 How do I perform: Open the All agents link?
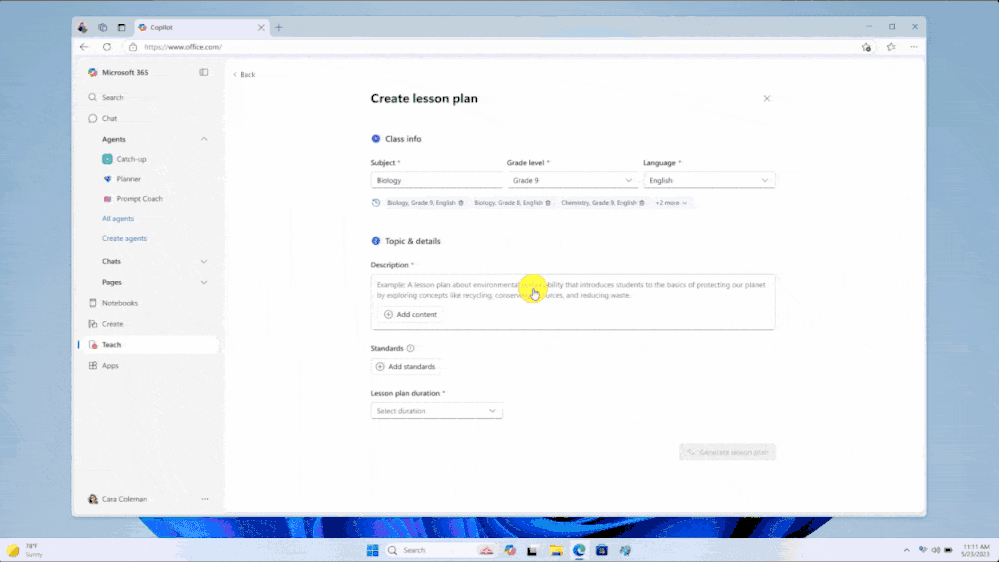pyautogui.click(x=118, y=219)
